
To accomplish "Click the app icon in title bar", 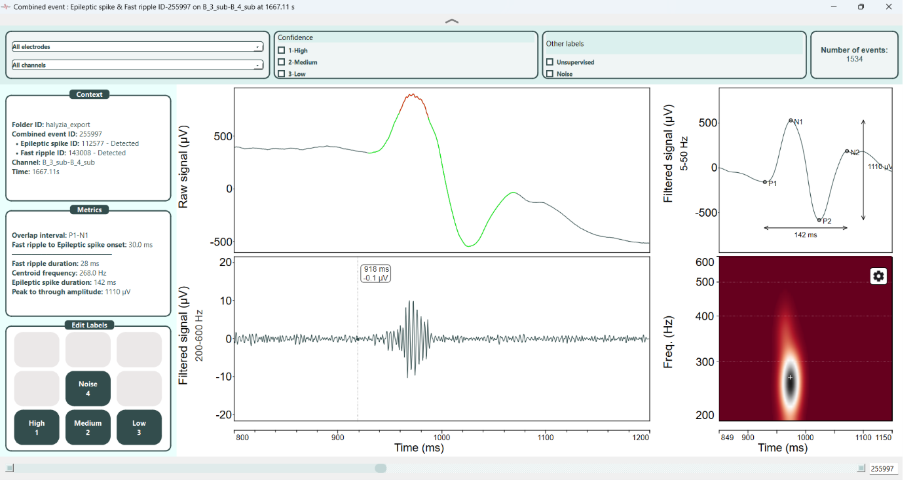I will tap(6, 7).
